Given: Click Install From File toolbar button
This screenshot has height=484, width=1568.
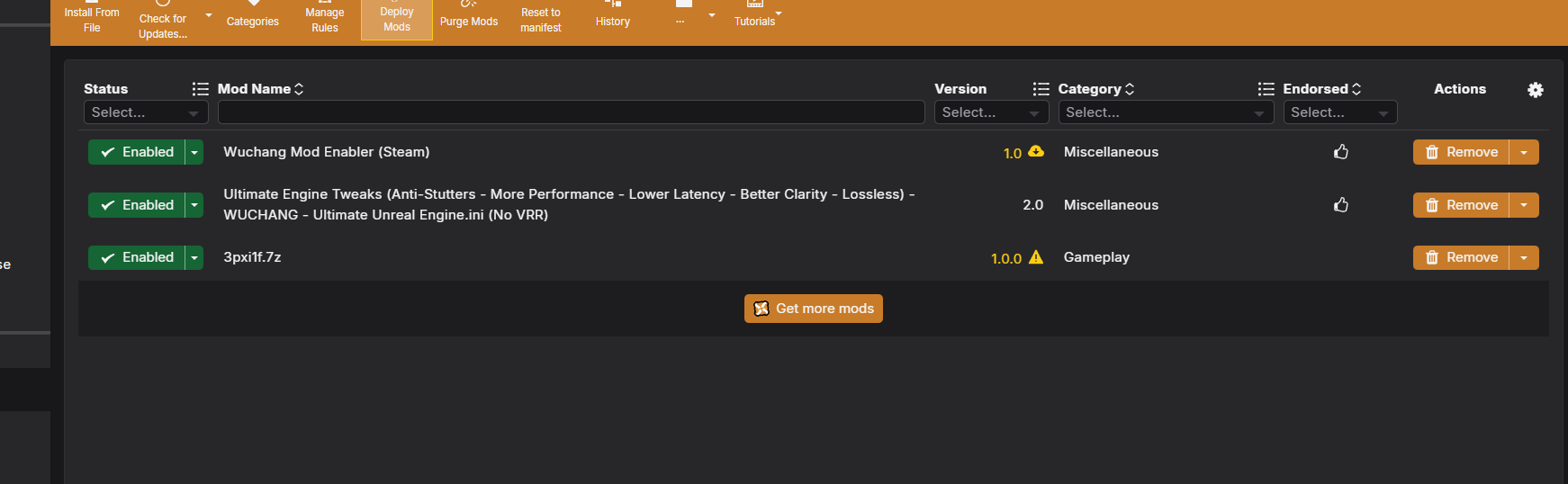Looking at the screenshot, I should pos(92,19).
